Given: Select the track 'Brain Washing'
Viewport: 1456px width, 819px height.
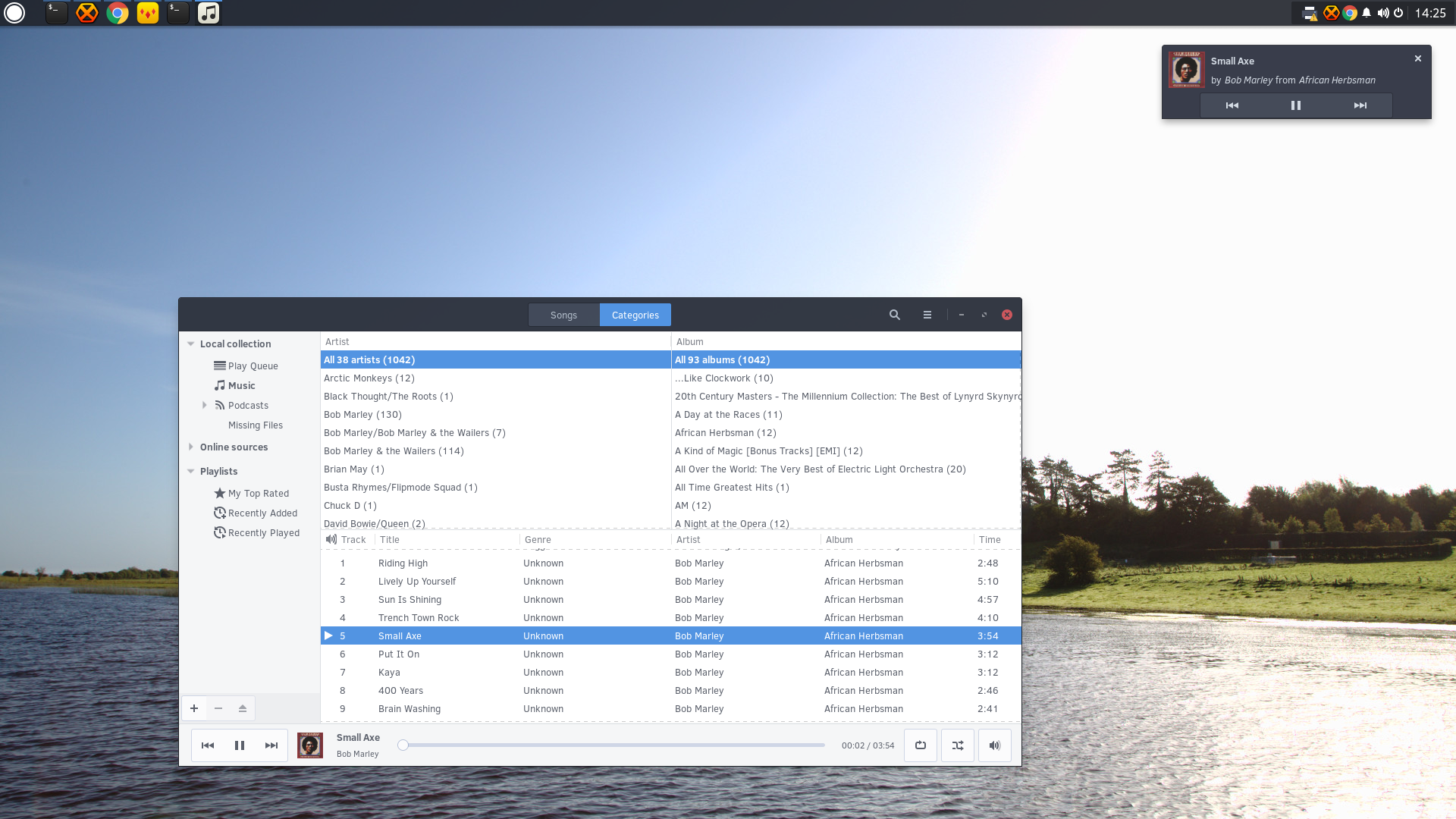Looking at the screenshot, I should (671, 708).
